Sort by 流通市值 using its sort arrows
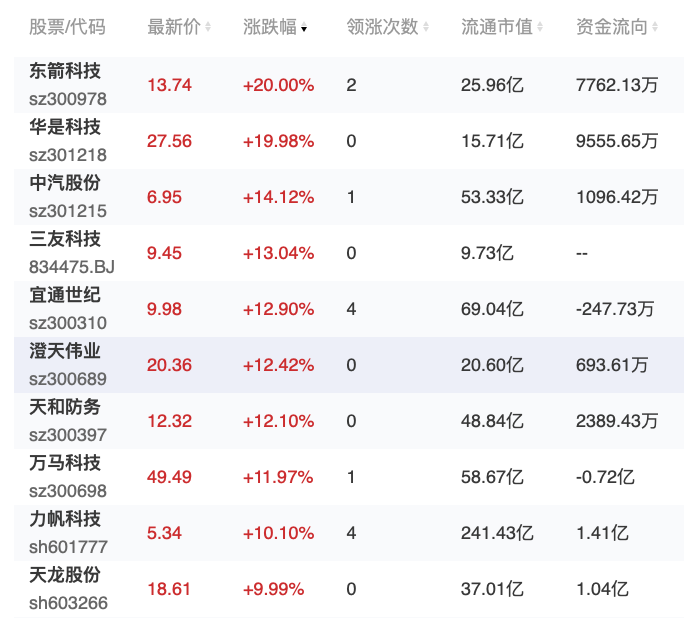Viewport: 684px width, 618px height. point(540,27)
